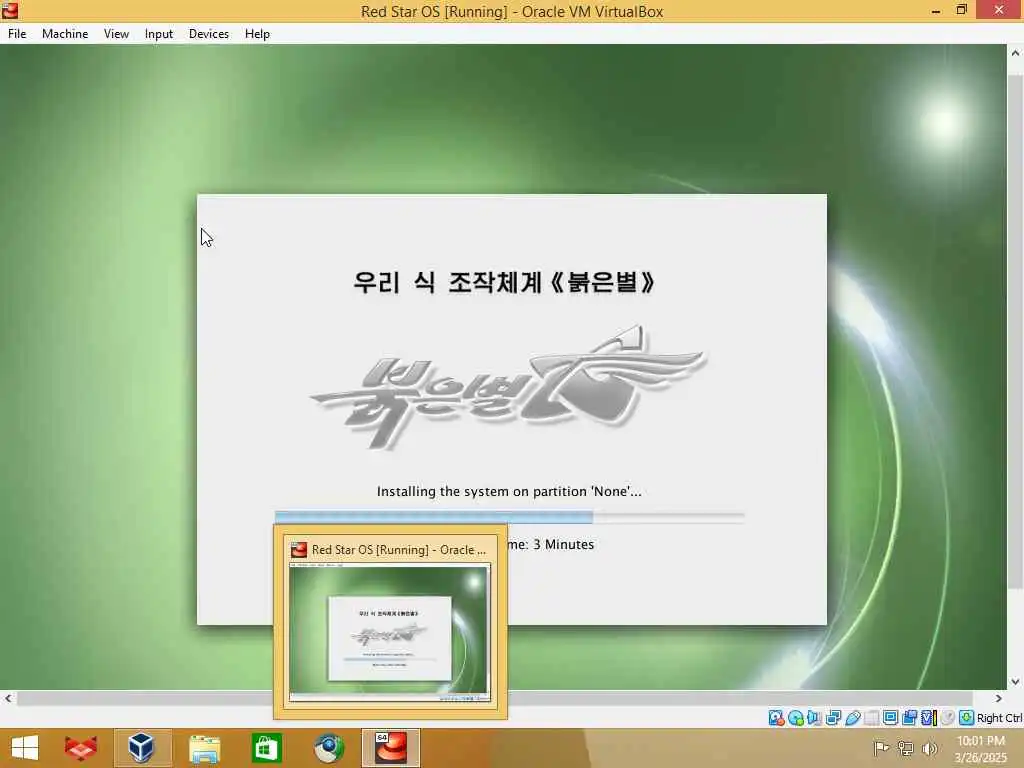Open the volume speaker tray icon

[929, 748]
